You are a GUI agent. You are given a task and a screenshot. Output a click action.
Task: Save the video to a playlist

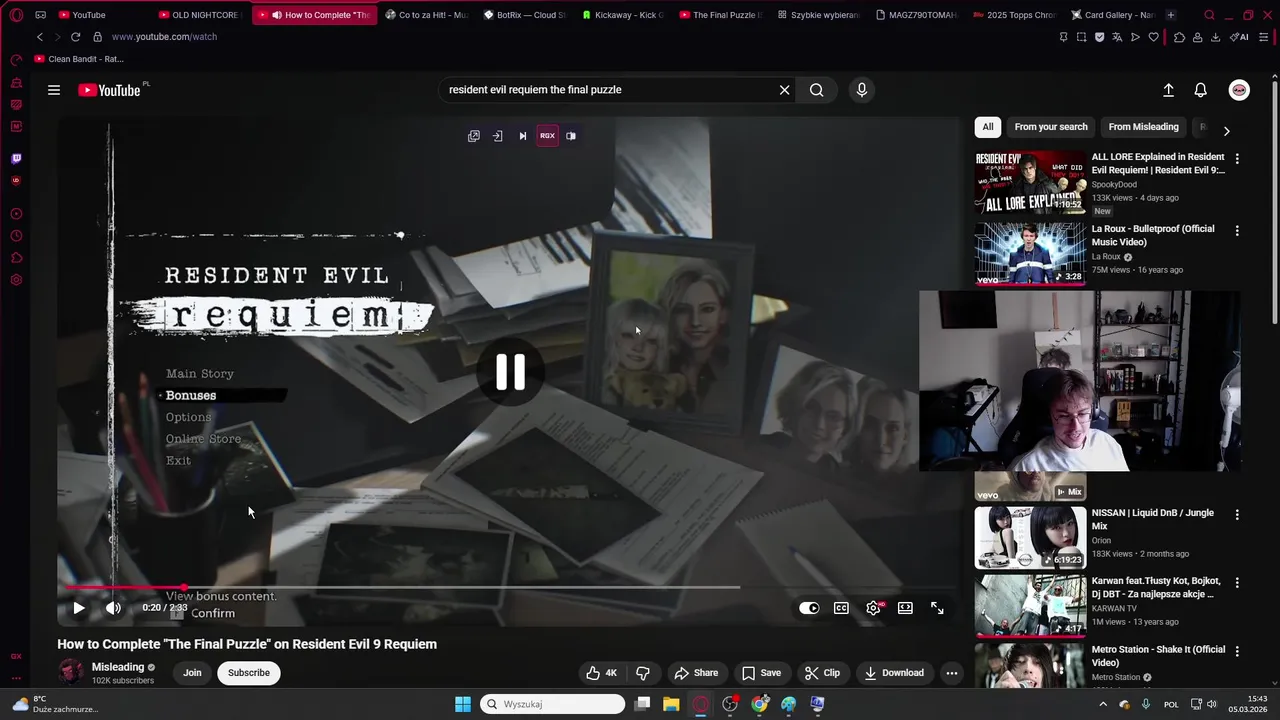(761, 673)
